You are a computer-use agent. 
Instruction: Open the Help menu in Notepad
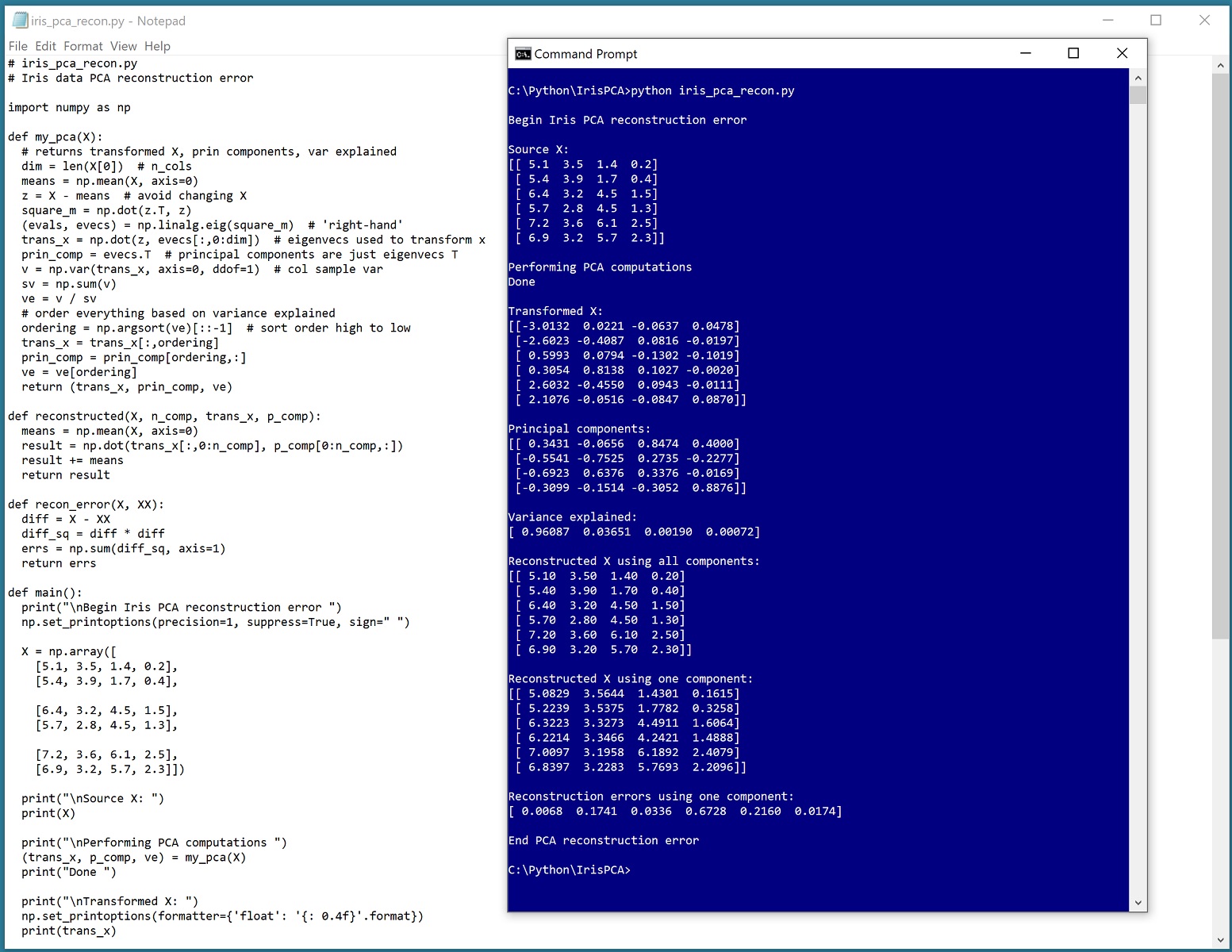(157, 46)
